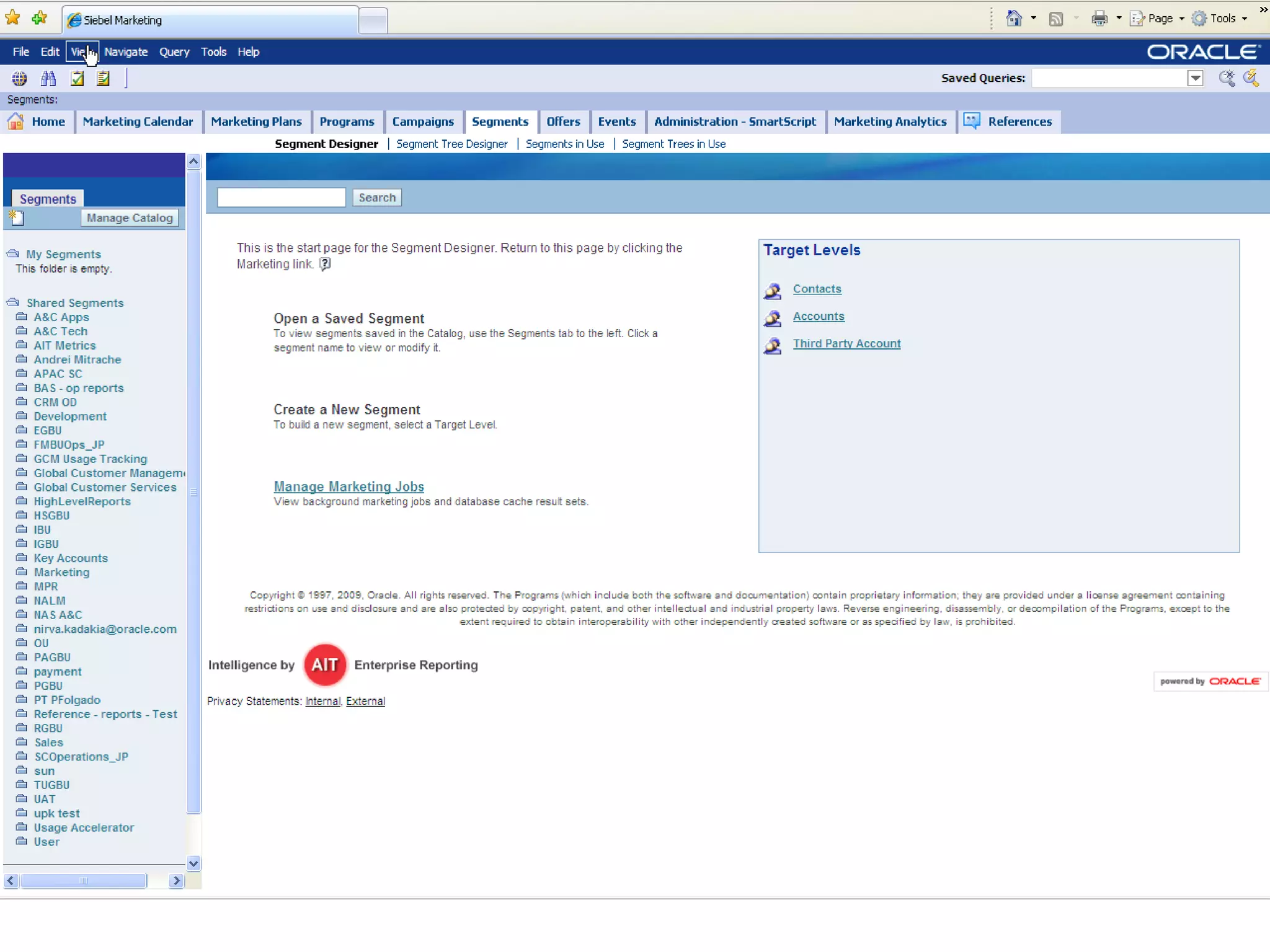1270x952 pixels.
Task: Open the Print options dropdown arrow
Action: point(1119,19)
